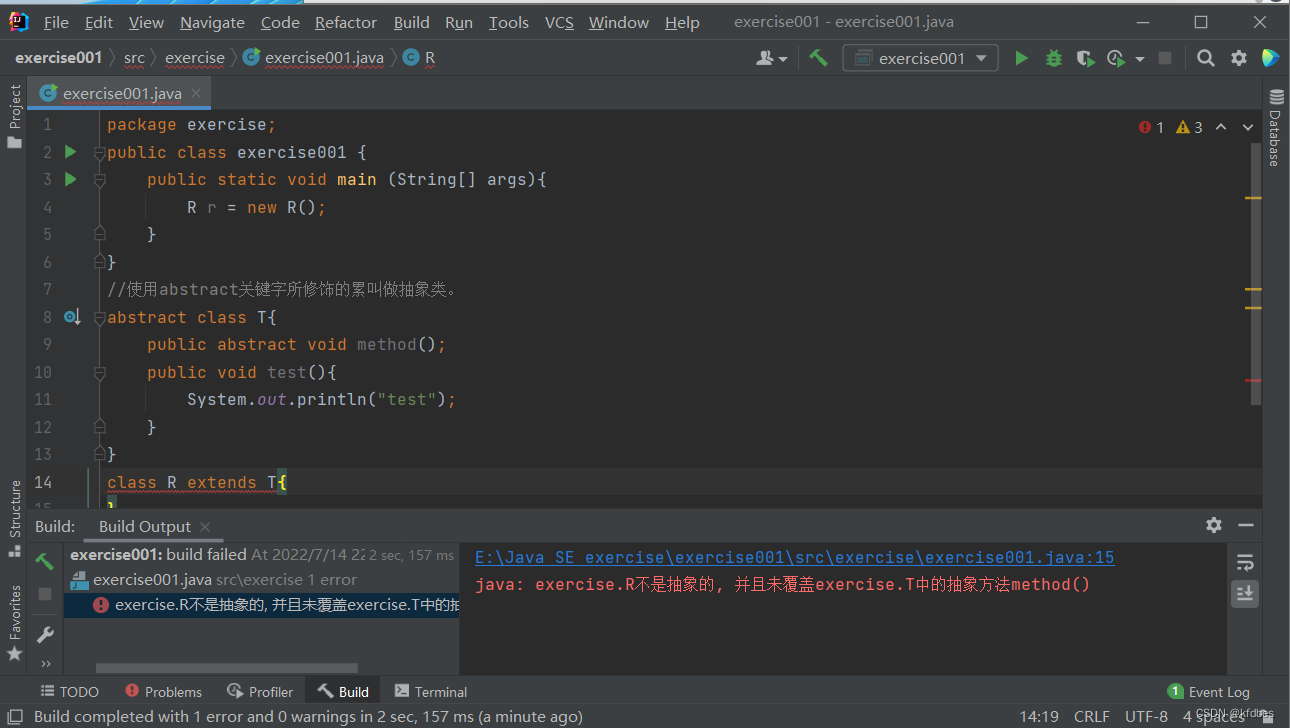Open exercise001 run configuration dropdown
This screenshot has height=728, width=1290.
(x=920, y=58)
